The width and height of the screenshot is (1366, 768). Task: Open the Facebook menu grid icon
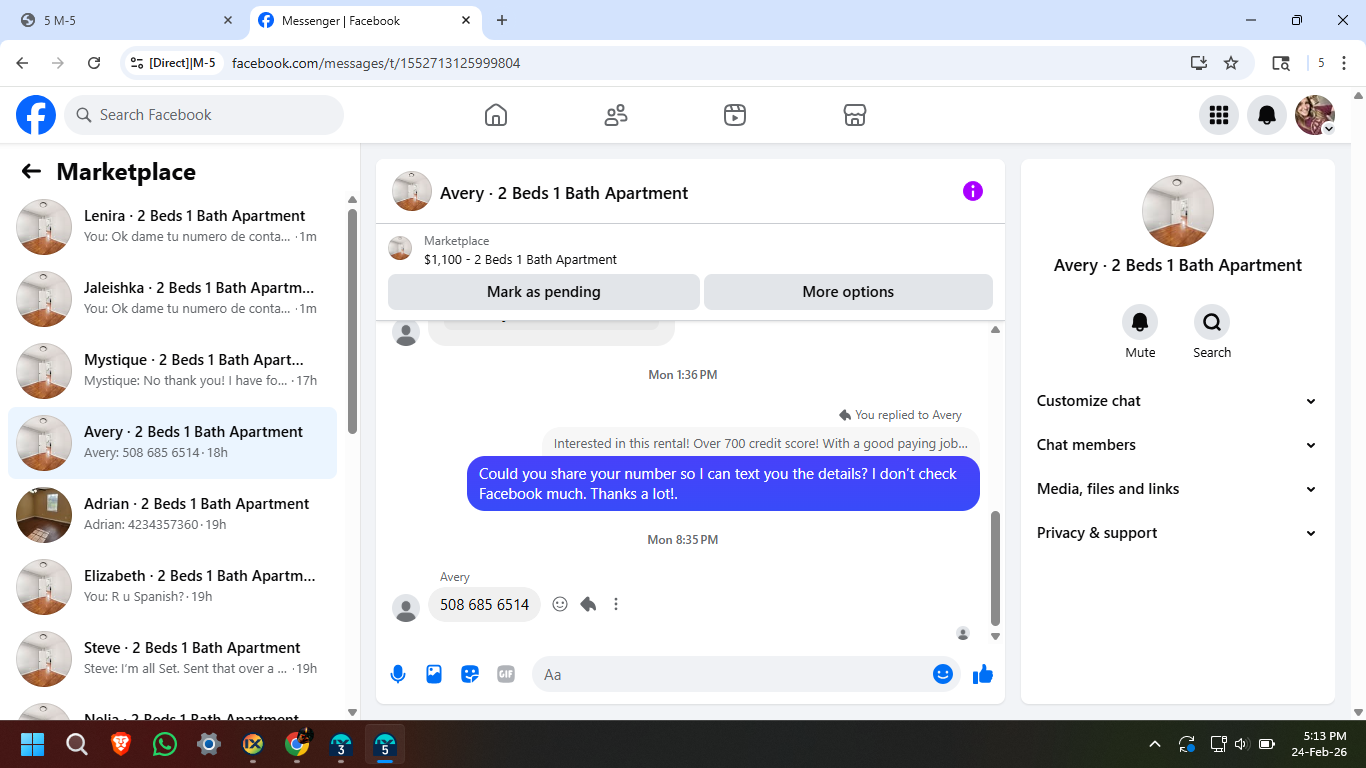1219,115
